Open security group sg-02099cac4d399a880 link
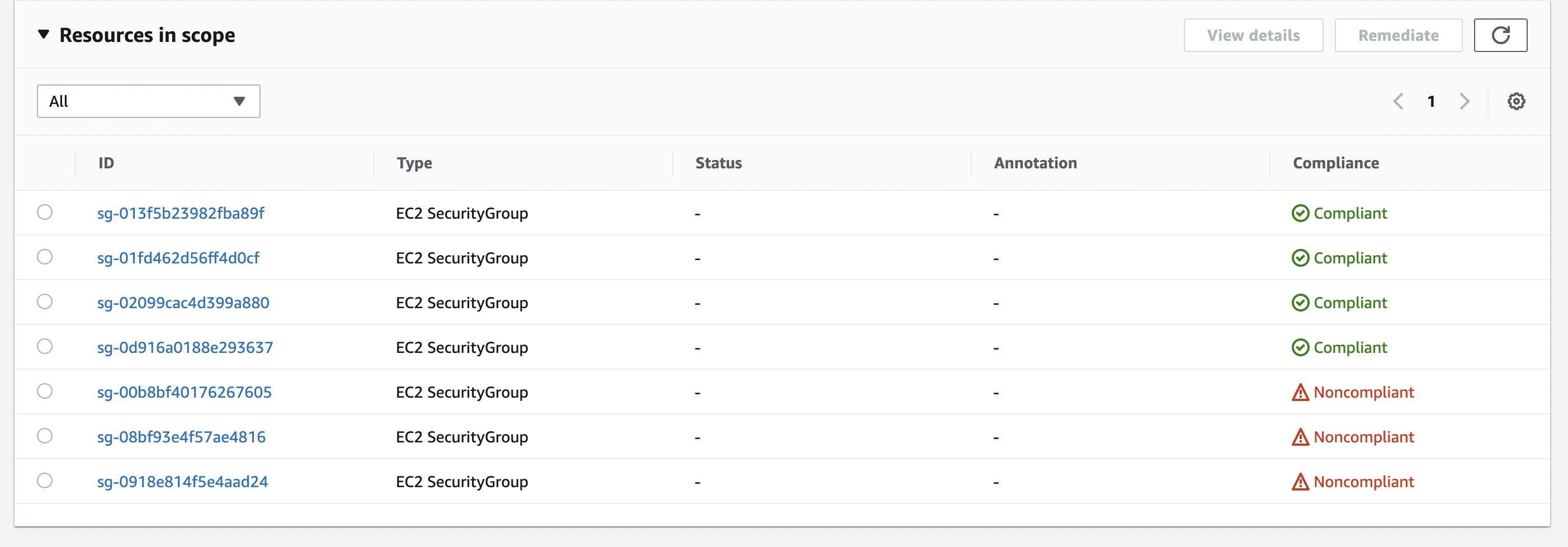 [183, 303]
